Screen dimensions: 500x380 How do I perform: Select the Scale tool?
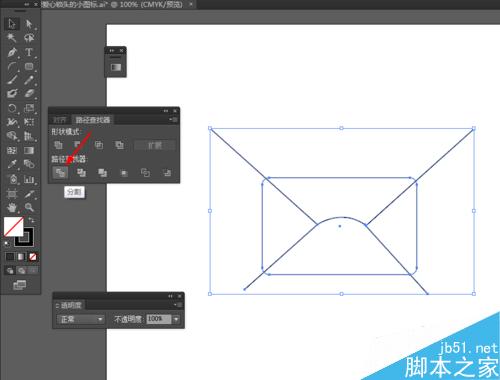[x=29, y=108]
